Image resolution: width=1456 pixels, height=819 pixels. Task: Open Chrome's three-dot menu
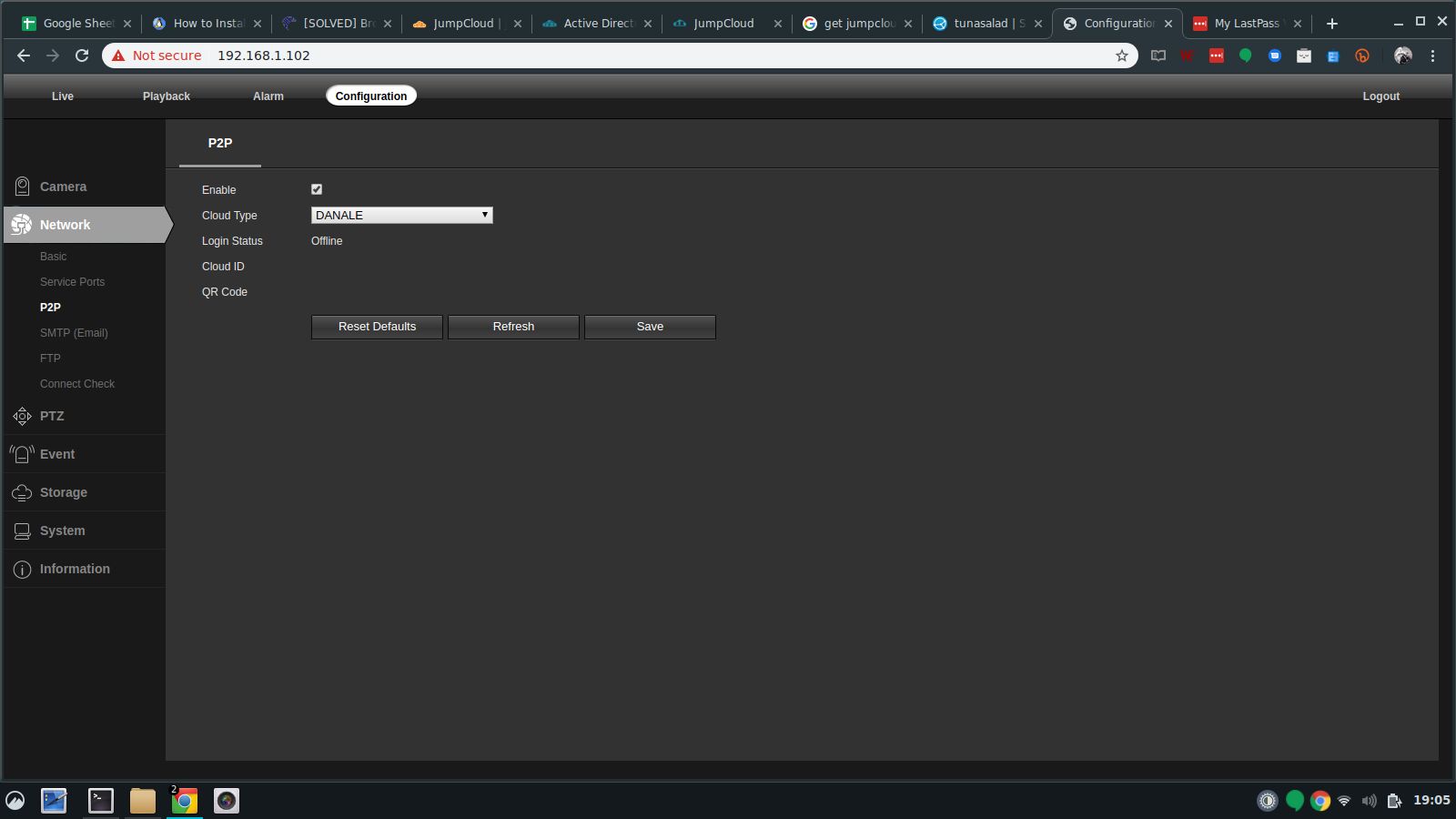[1432, 56]
